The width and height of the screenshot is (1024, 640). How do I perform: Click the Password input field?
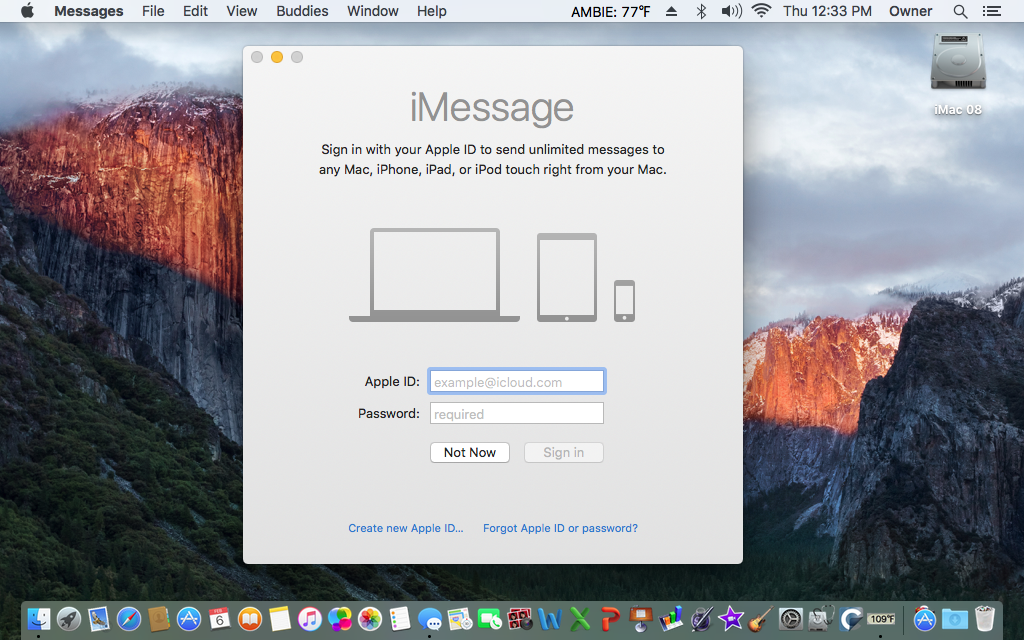pyautogui.click(x=517, y=413)
